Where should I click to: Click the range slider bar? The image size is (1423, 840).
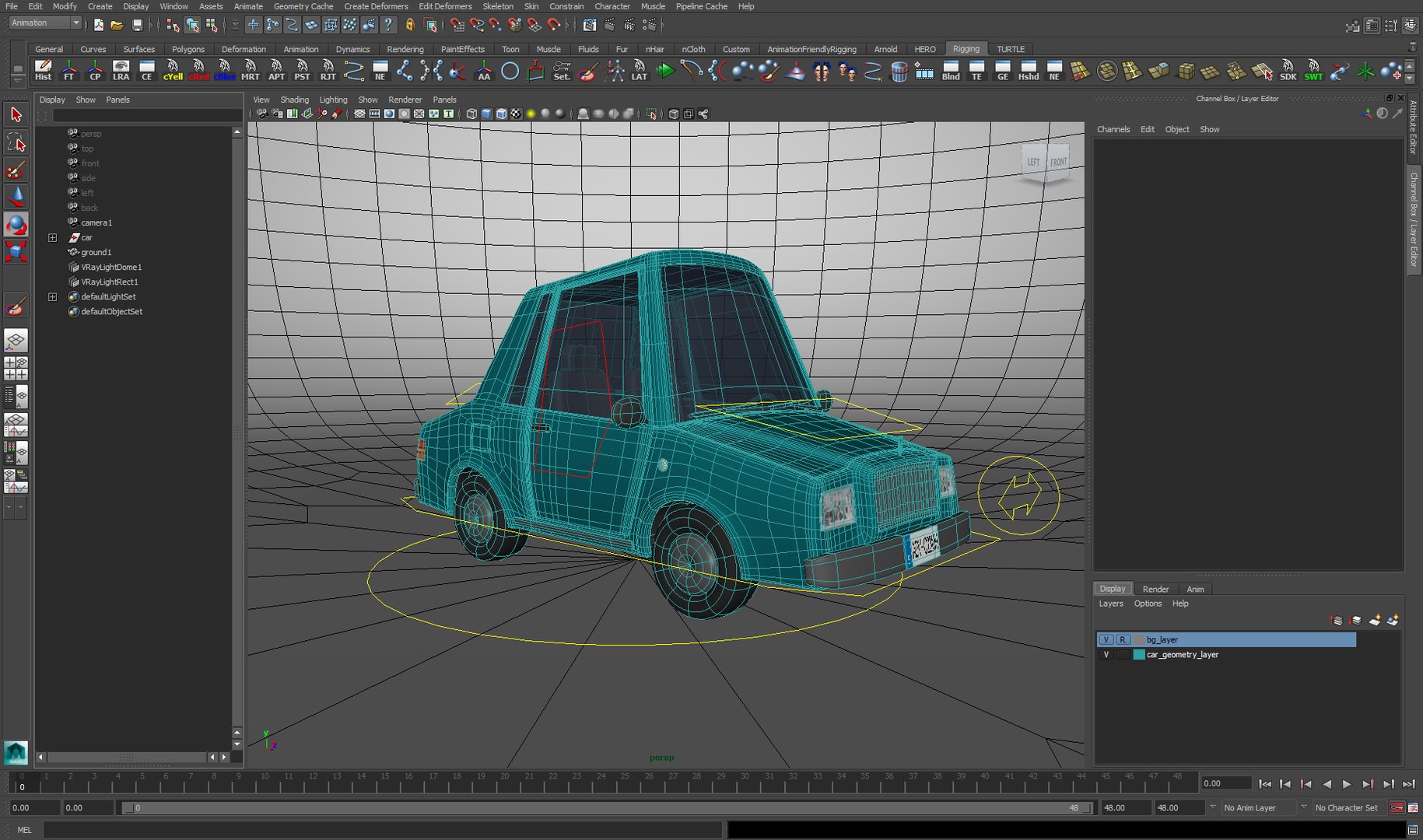click(608, 808)
